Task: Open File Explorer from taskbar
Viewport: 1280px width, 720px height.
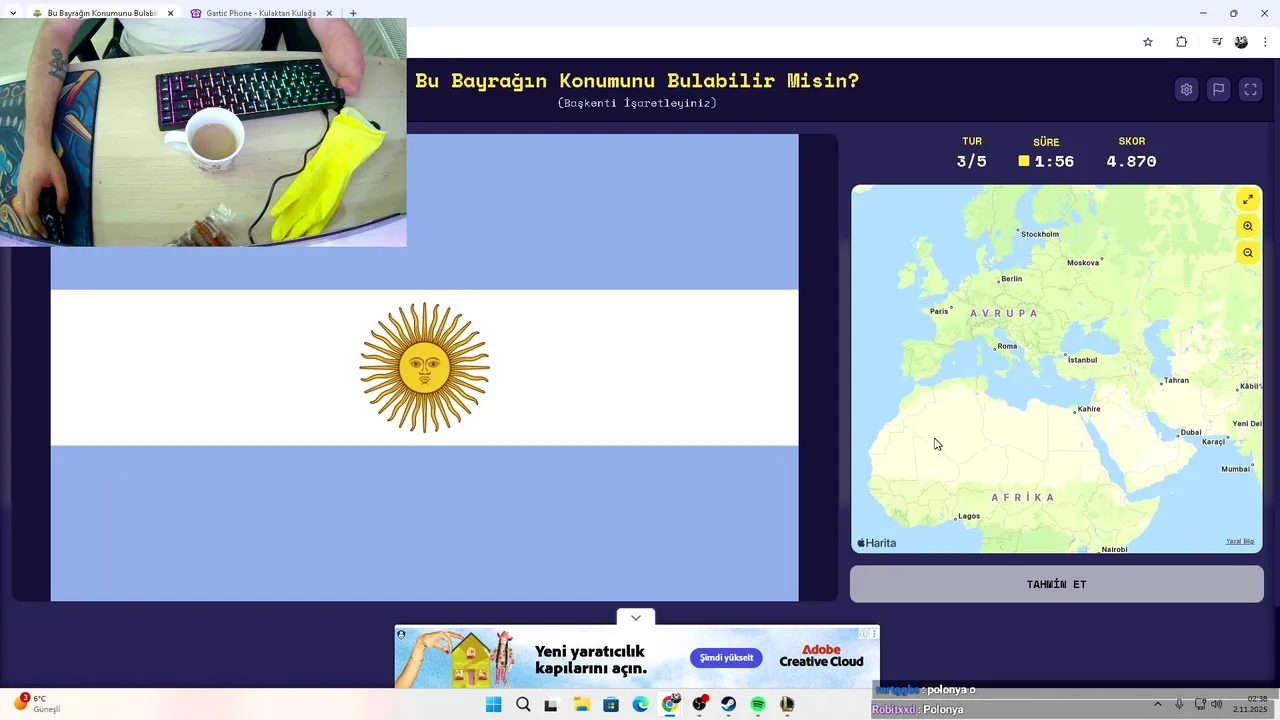Action: 581,704
